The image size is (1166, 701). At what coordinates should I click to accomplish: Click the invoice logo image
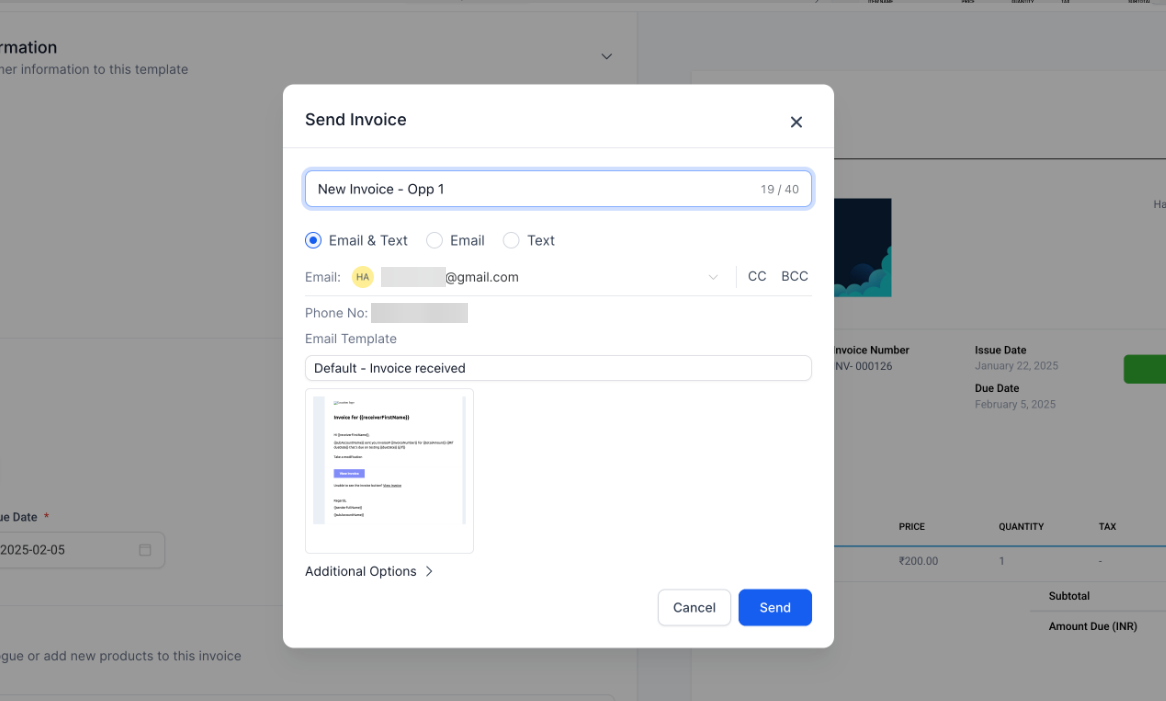863,248
